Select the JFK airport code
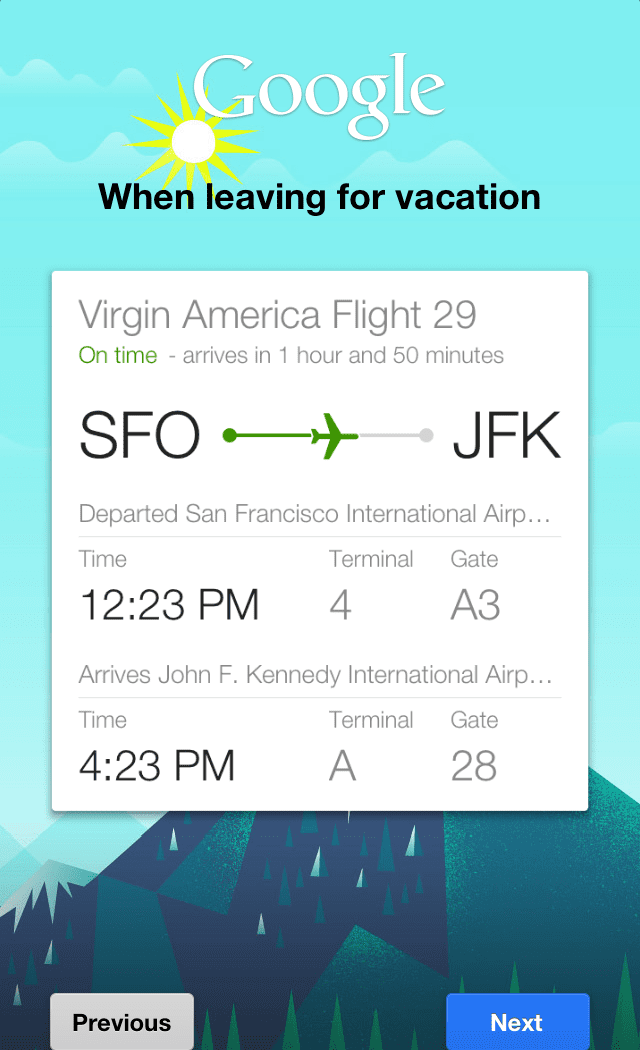640x1050 pixels. click(506, 437)
